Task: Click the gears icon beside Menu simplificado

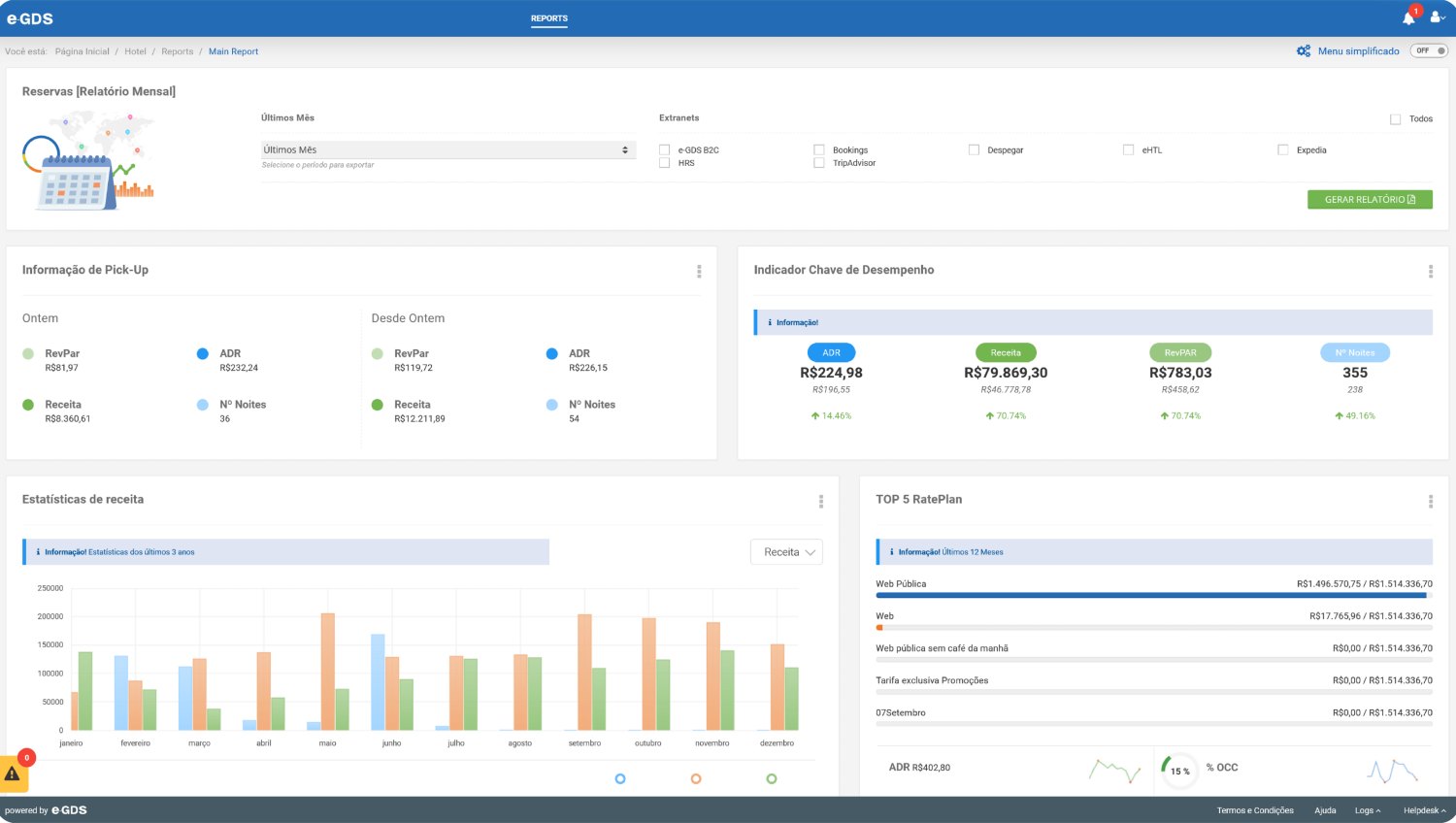Action: [x=1304, y=50]
